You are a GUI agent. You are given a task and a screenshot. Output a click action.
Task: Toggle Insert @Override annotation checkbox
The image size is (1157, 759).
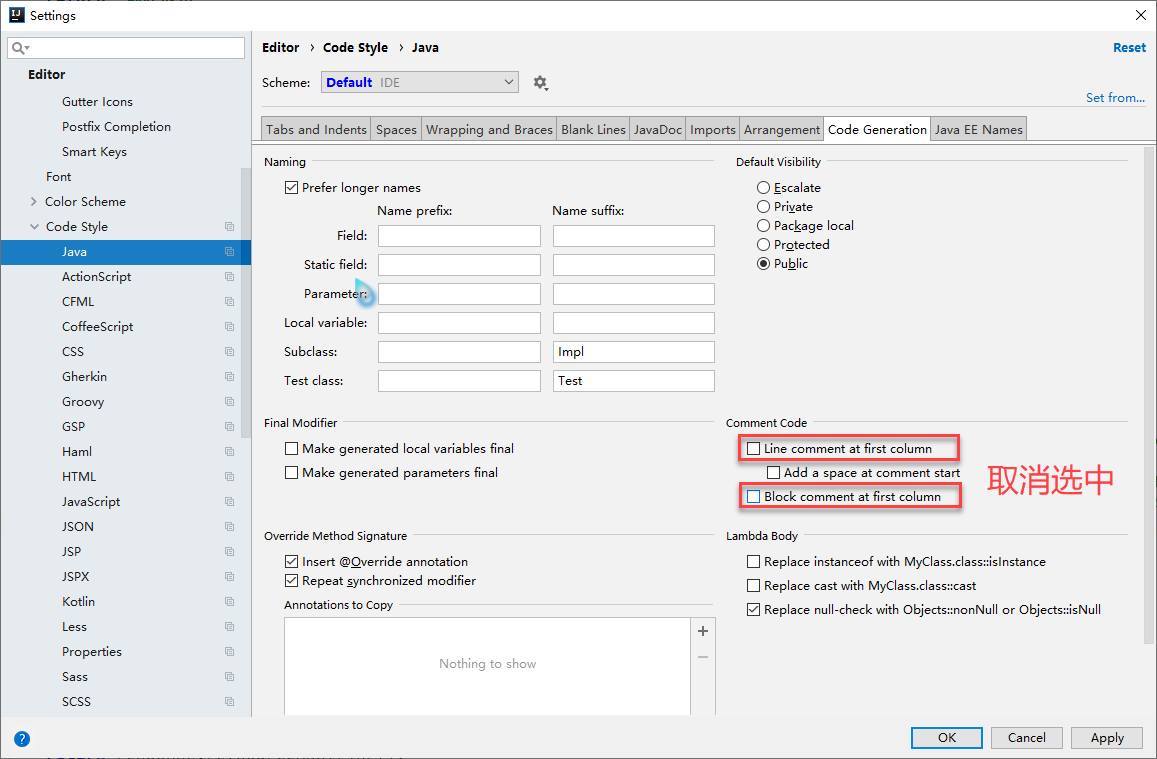(291, 562)
